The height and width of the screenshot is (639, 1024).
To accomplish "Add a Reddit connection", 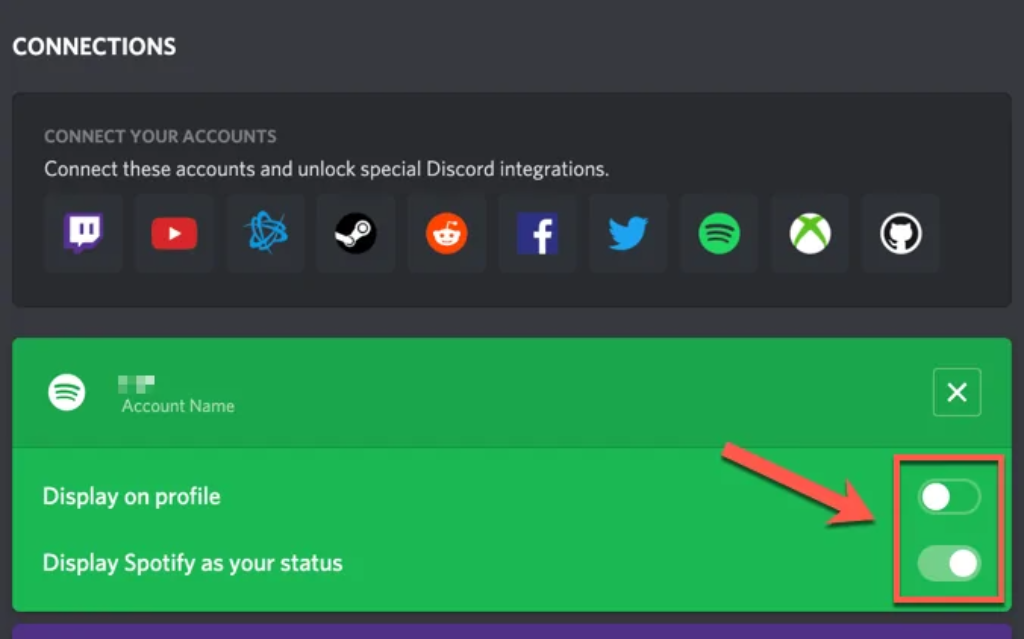I will pyautogui.click(x=446, y=233).
